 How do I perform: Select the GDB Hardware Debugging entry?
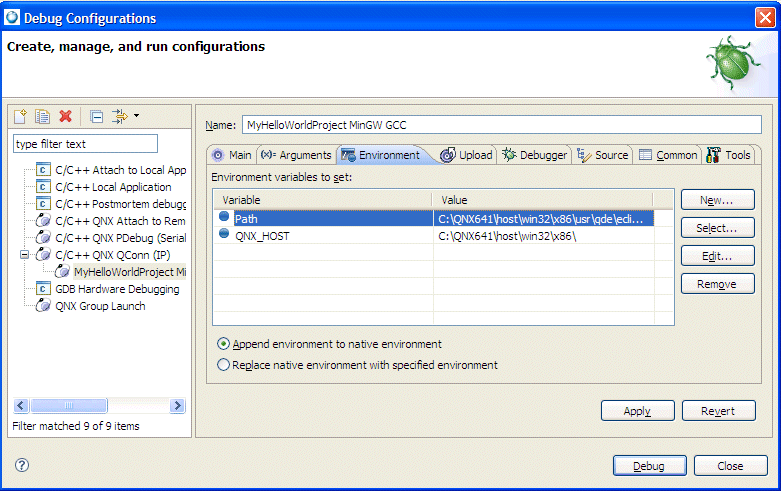point(116,289)
